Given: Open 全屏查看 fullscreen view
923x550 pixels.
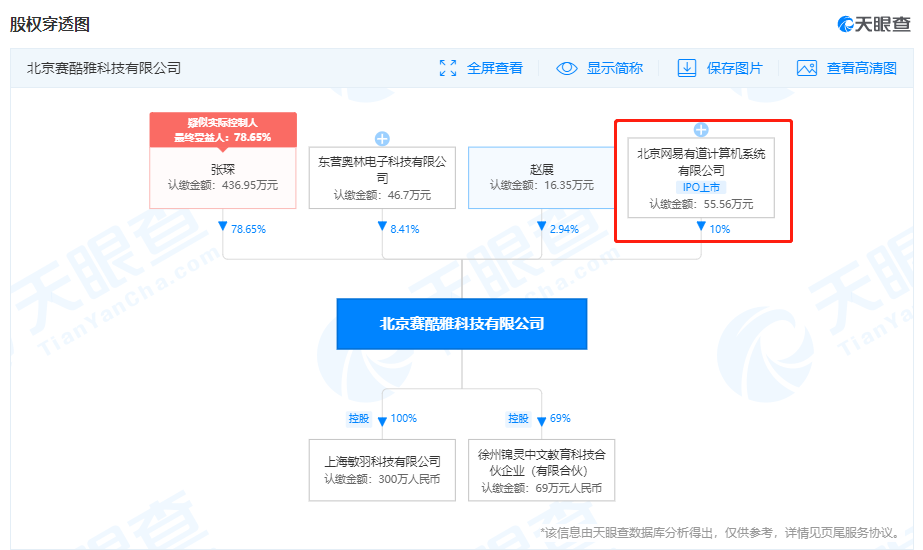Looking at the screenshot, I should click(x=494, y=68).
